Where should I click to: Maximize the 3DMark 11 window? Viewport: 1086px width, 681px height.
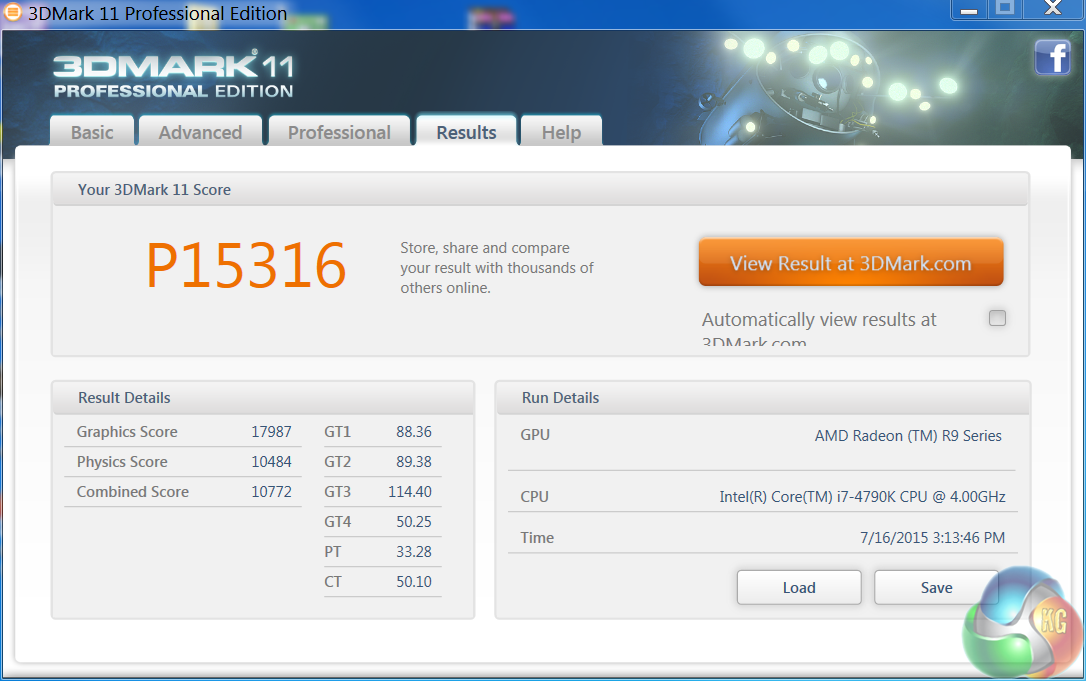[x=1004, y=8]
